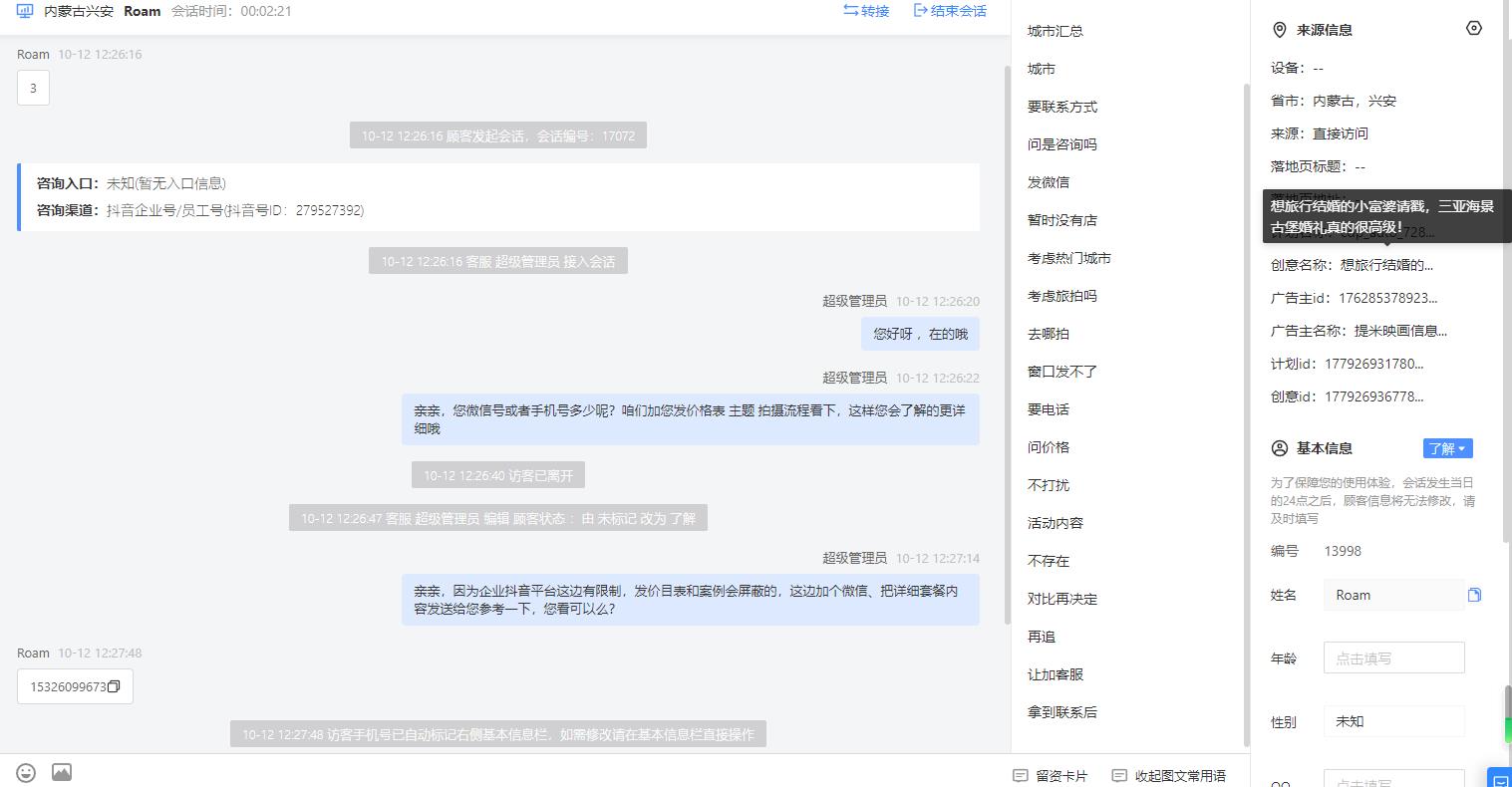Copy the name Roam with copy icon
Screen dimensions: 1512x787
(1474, 595)
